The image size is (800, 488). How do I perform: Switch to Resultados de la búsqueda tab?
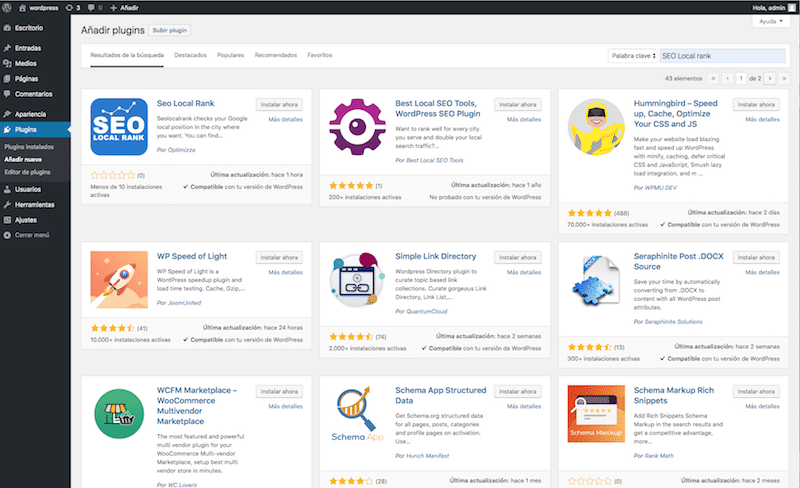point(127,55)
